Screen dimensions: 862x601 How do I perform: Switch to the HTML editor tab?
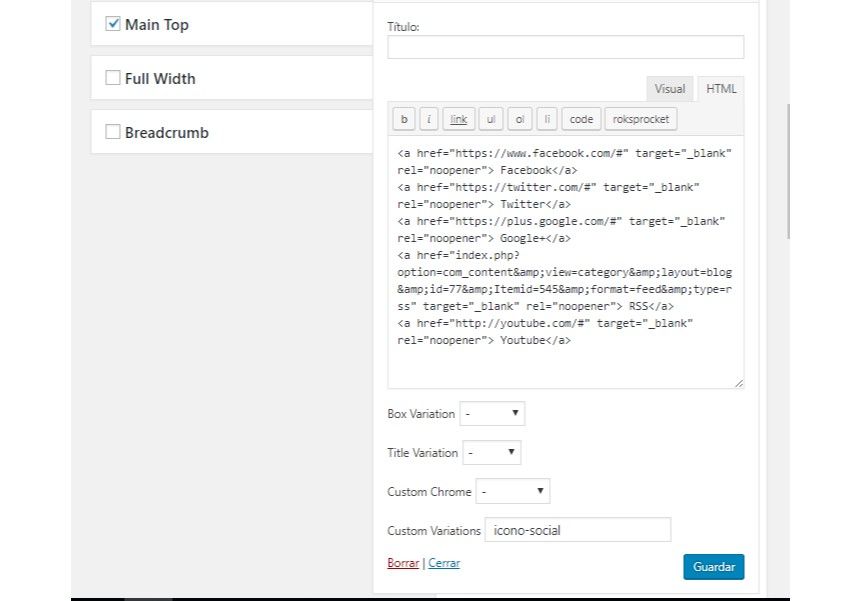[721, 89]
